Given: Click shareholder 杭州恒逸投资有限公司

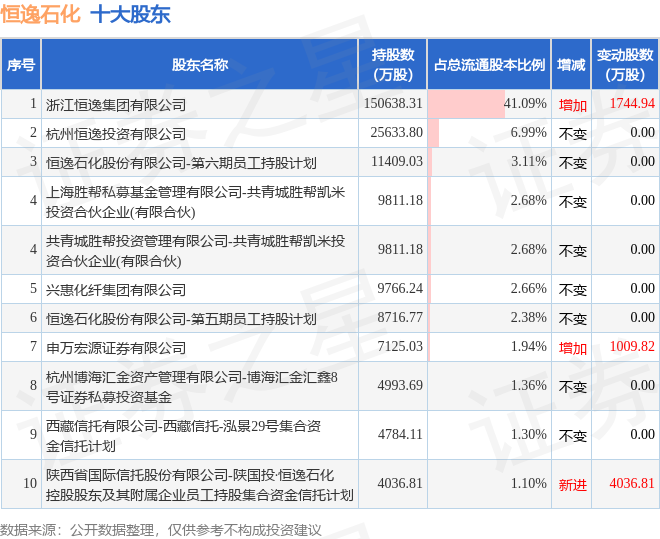Looking at the screenshot, I should pos(116,133).
